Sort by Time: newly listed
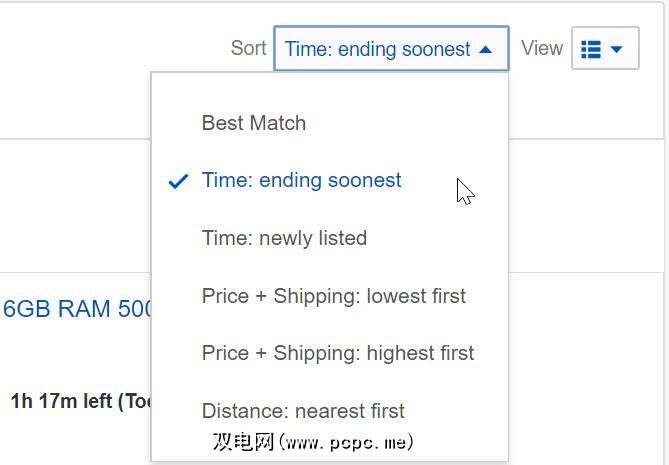Screen dimensions: 669x465 [284, 238]
